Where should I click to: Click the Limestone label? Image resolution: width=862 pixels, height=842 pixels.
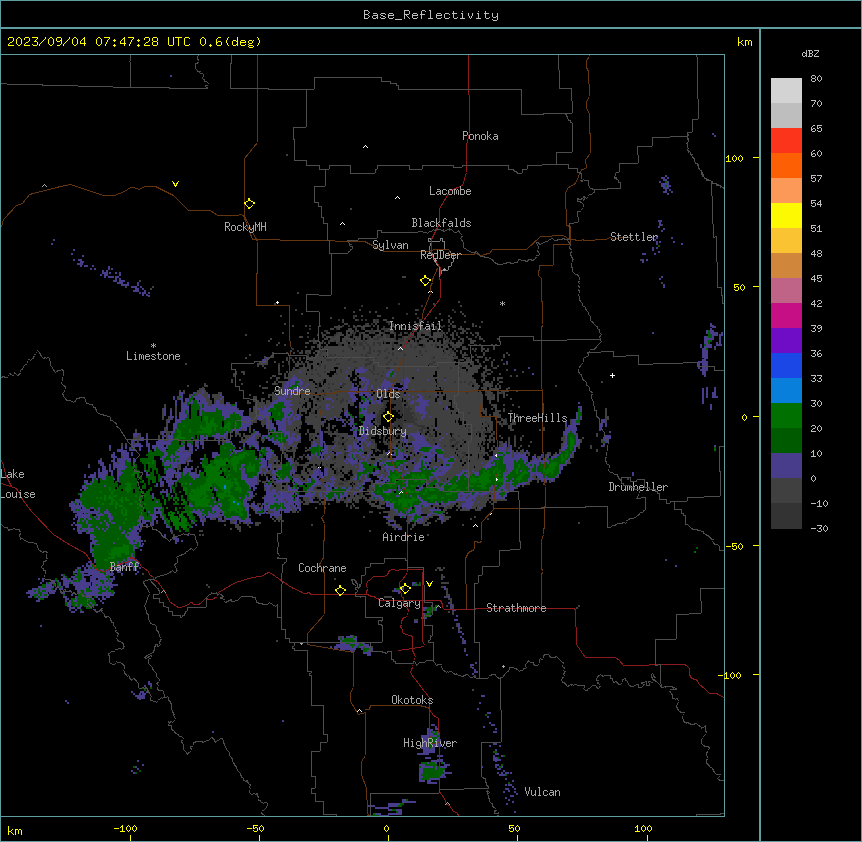pyautogui.click(x=153, y=356)
